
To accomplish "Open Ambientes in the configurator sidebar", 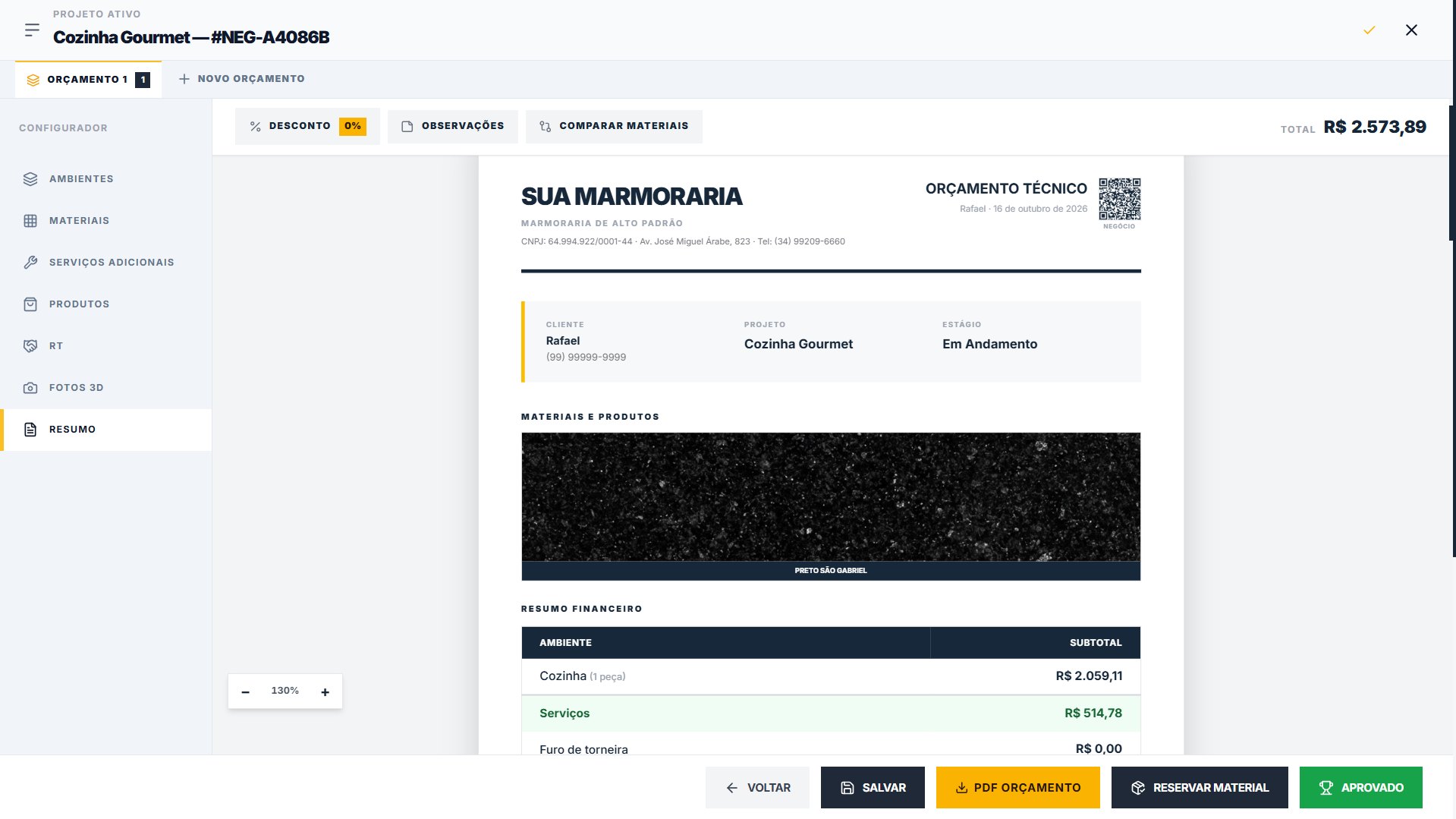I will 106,179.
